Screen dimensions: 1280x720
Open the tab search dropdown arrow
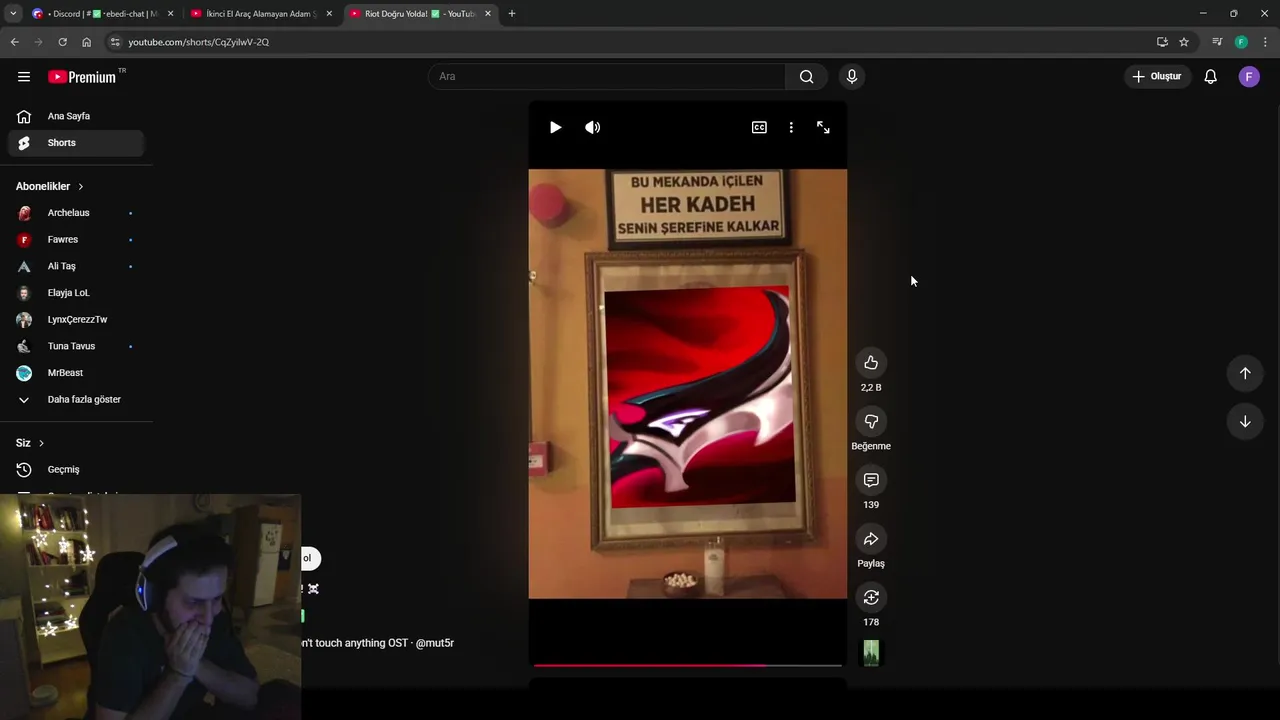pyautogui.click(x=13, y=14)
